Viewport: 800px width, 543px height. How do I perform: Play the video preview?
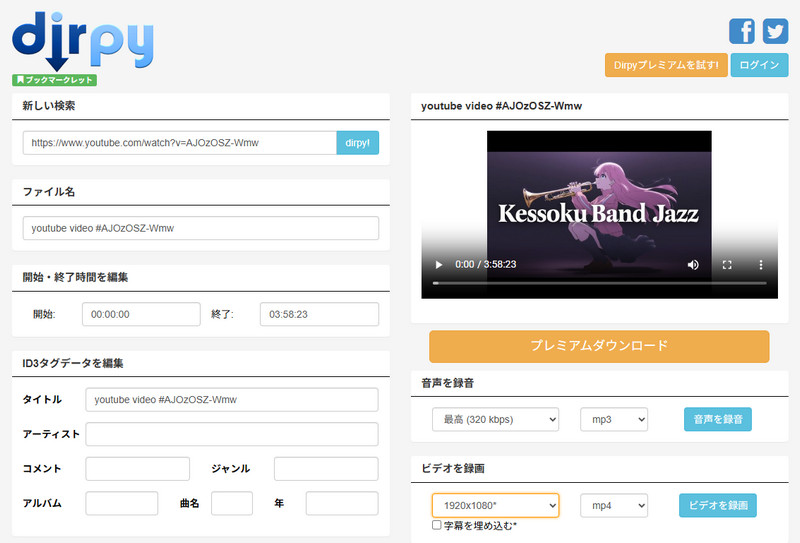(x=438, y=264)
